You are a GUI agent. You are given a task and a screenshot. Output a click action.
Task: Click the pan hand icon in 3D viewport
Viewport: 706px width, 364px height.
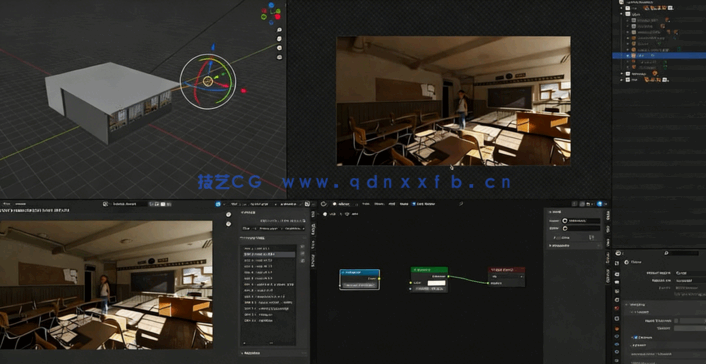pos(279,39)
